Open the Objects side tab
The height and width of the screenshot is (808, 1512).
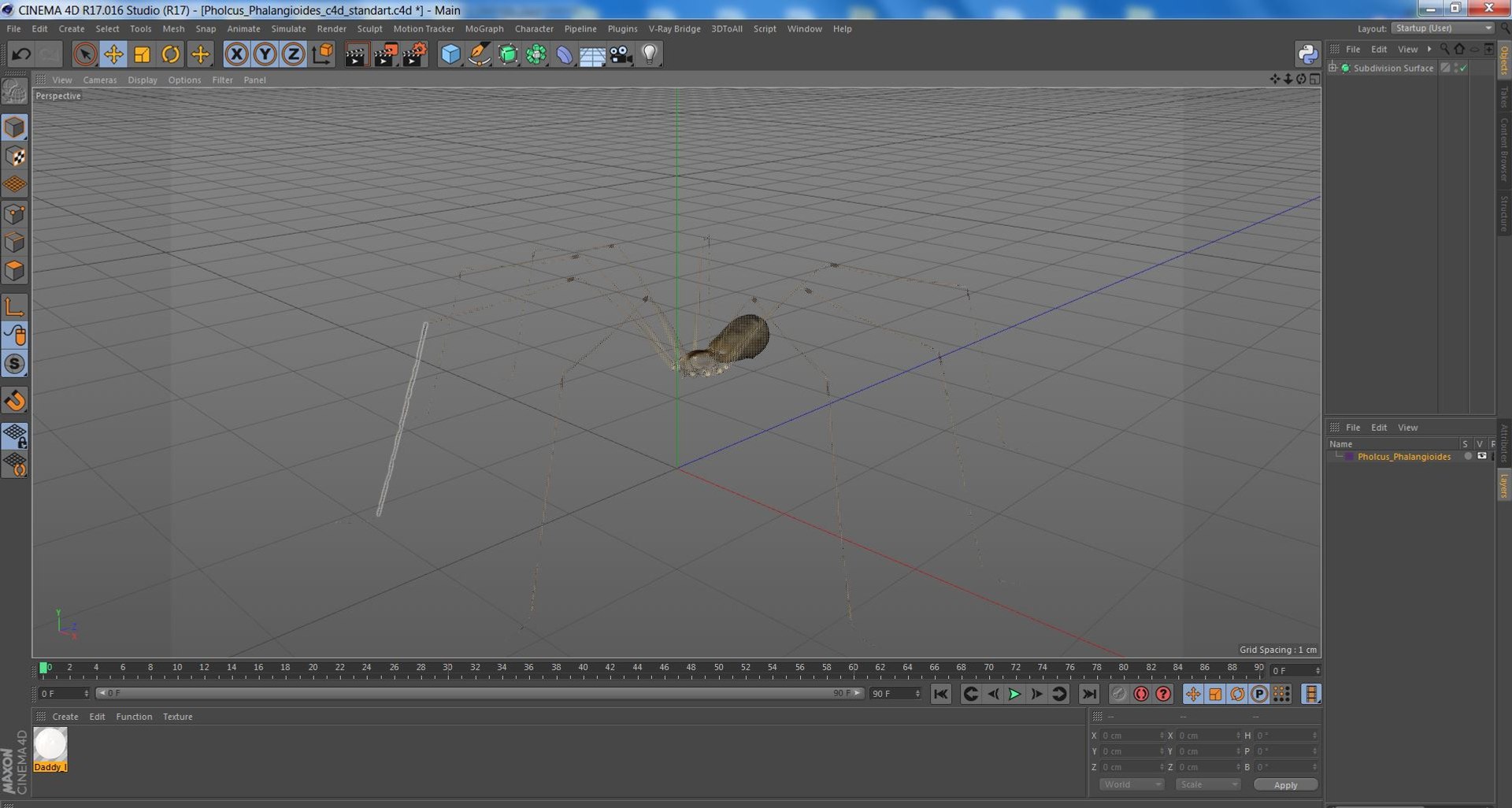(1504, 59)
